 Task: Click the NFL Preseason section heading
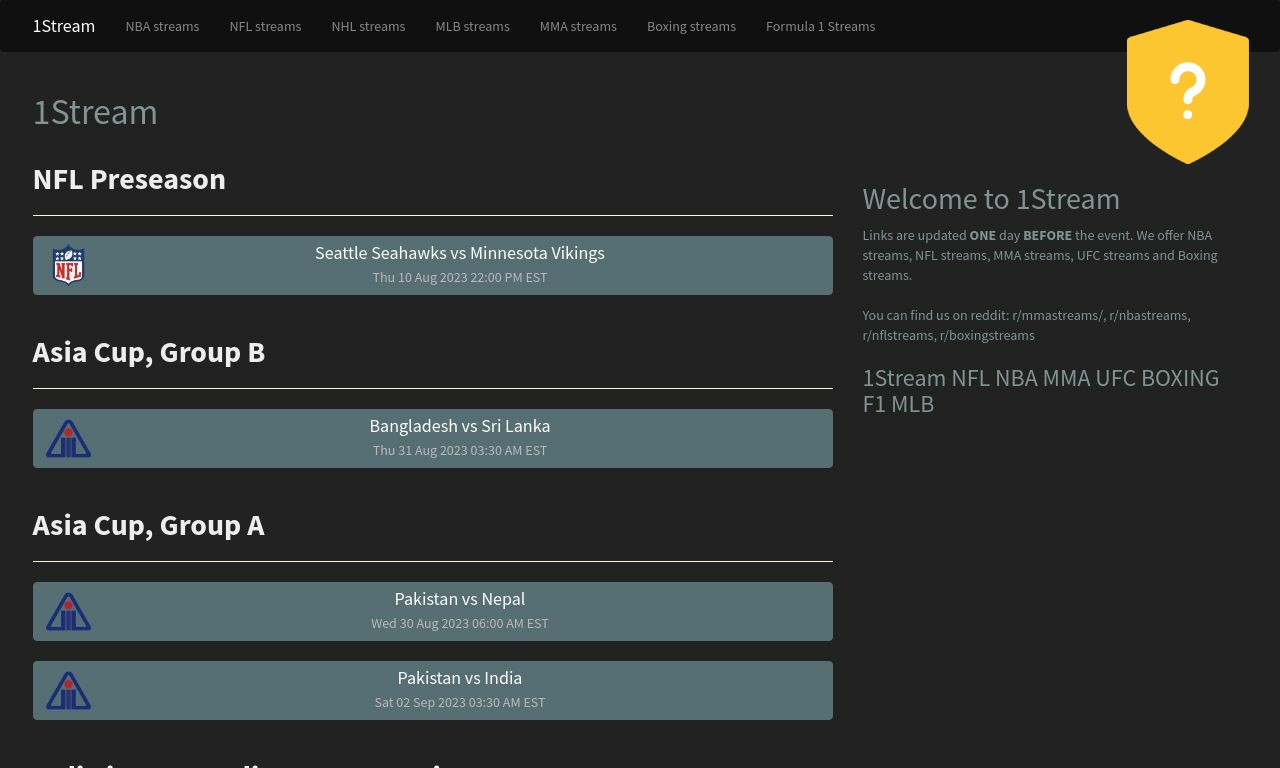pos(129,179)
